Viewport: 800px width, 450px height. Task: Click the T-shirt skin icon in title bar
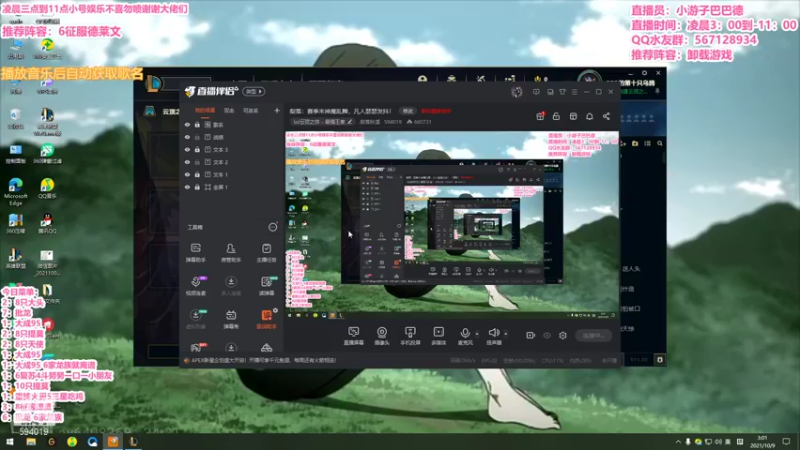pos(562,92)
